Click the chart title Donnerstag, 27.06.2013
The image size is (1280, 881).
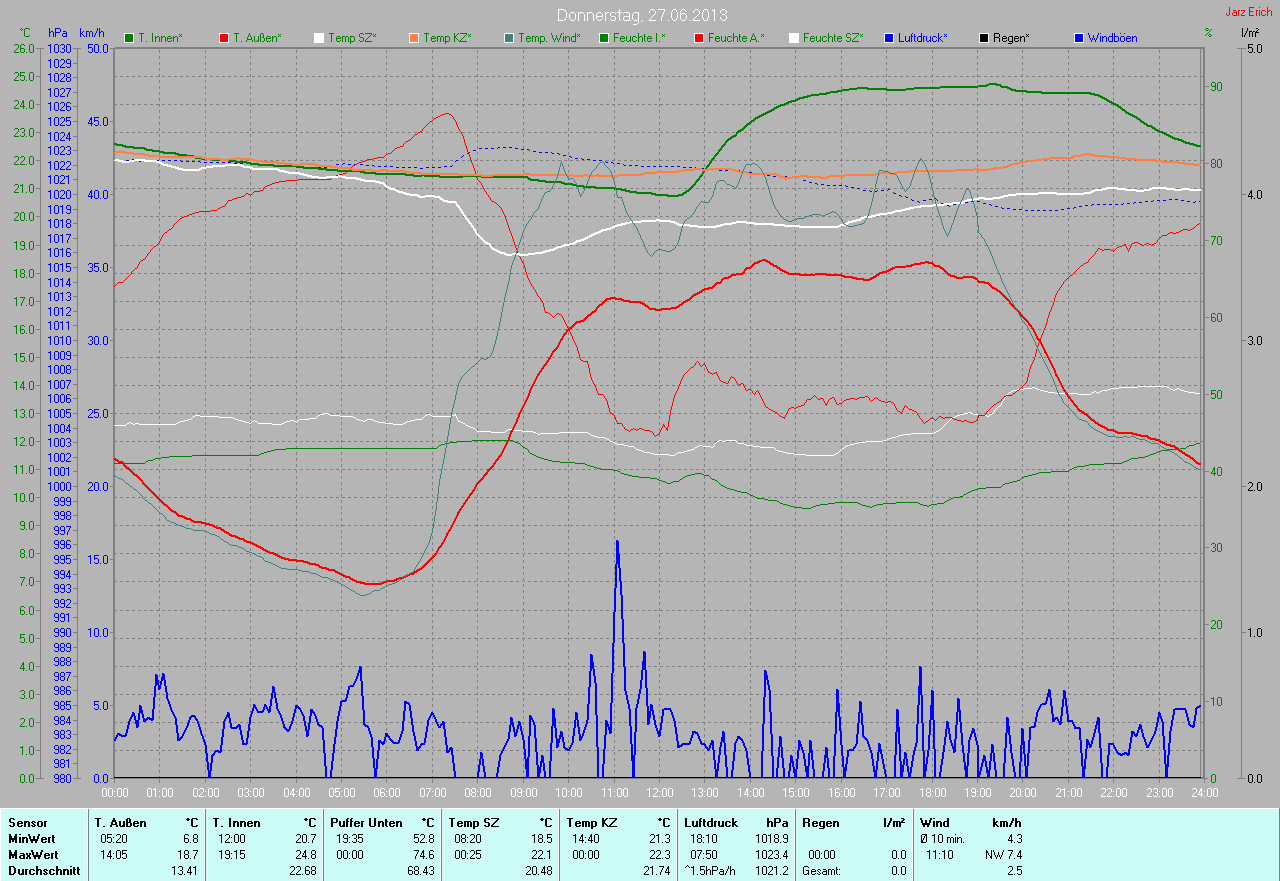click(x=642, y=16)
